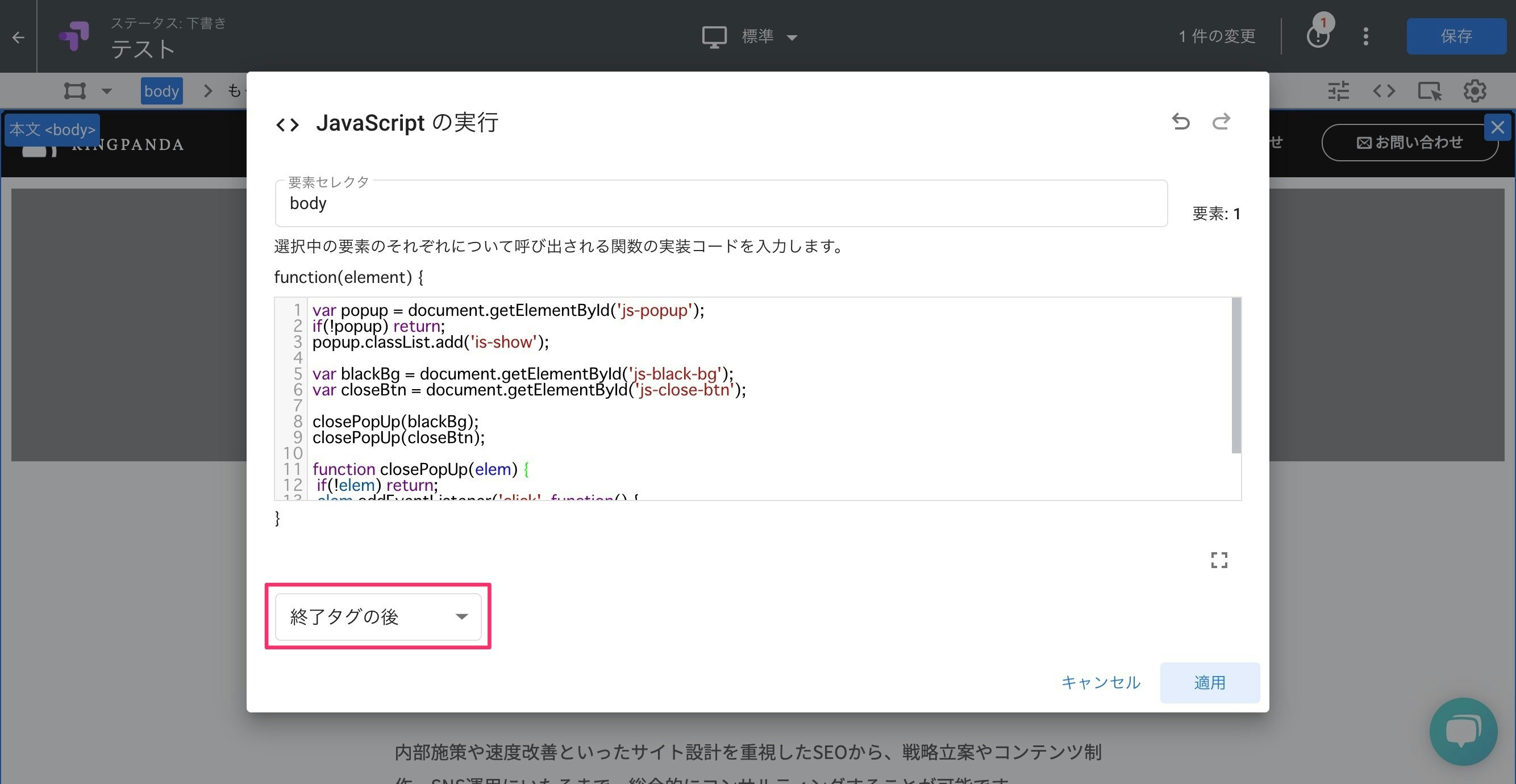This screenshot has height=784, width=1516.
Task: Click the redo arrow in the JavaScript dialog
Action: click(x=1221, y=122)
